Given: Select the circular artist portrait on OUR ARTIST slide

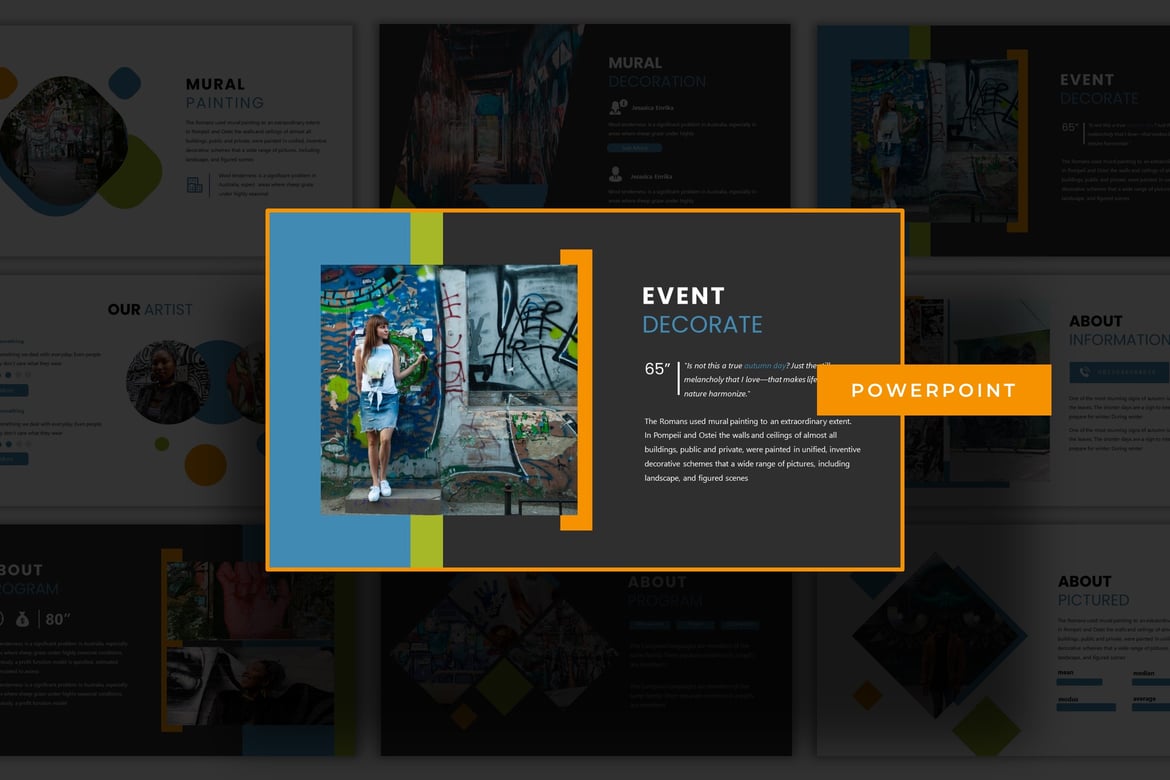Looking at the screenshot, I should (x=168, y=382).
